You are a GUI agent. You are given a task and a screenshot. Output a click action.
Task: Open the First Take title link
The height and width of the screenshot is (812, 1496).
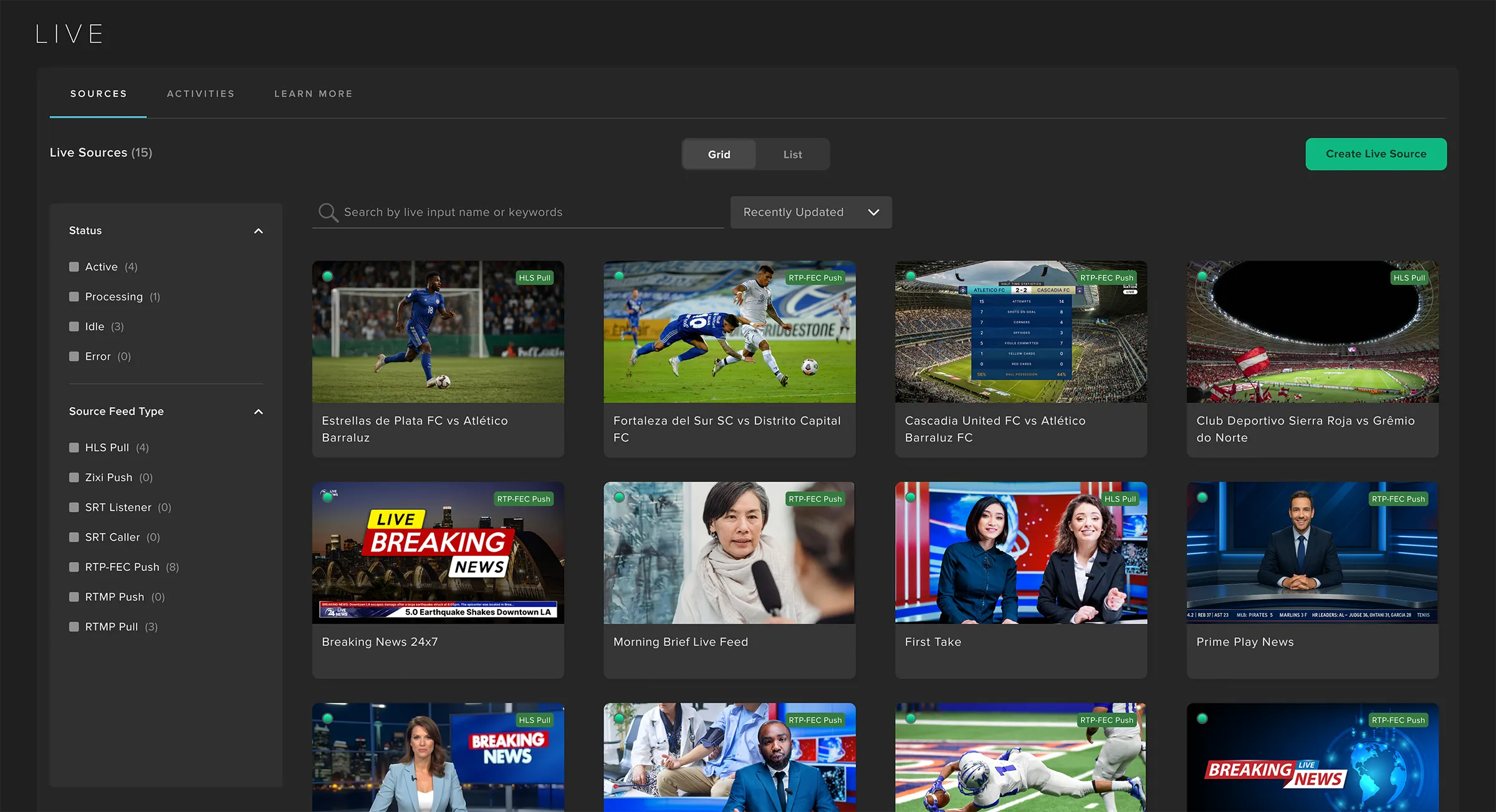pyautogui.click(x=933, y=642)
